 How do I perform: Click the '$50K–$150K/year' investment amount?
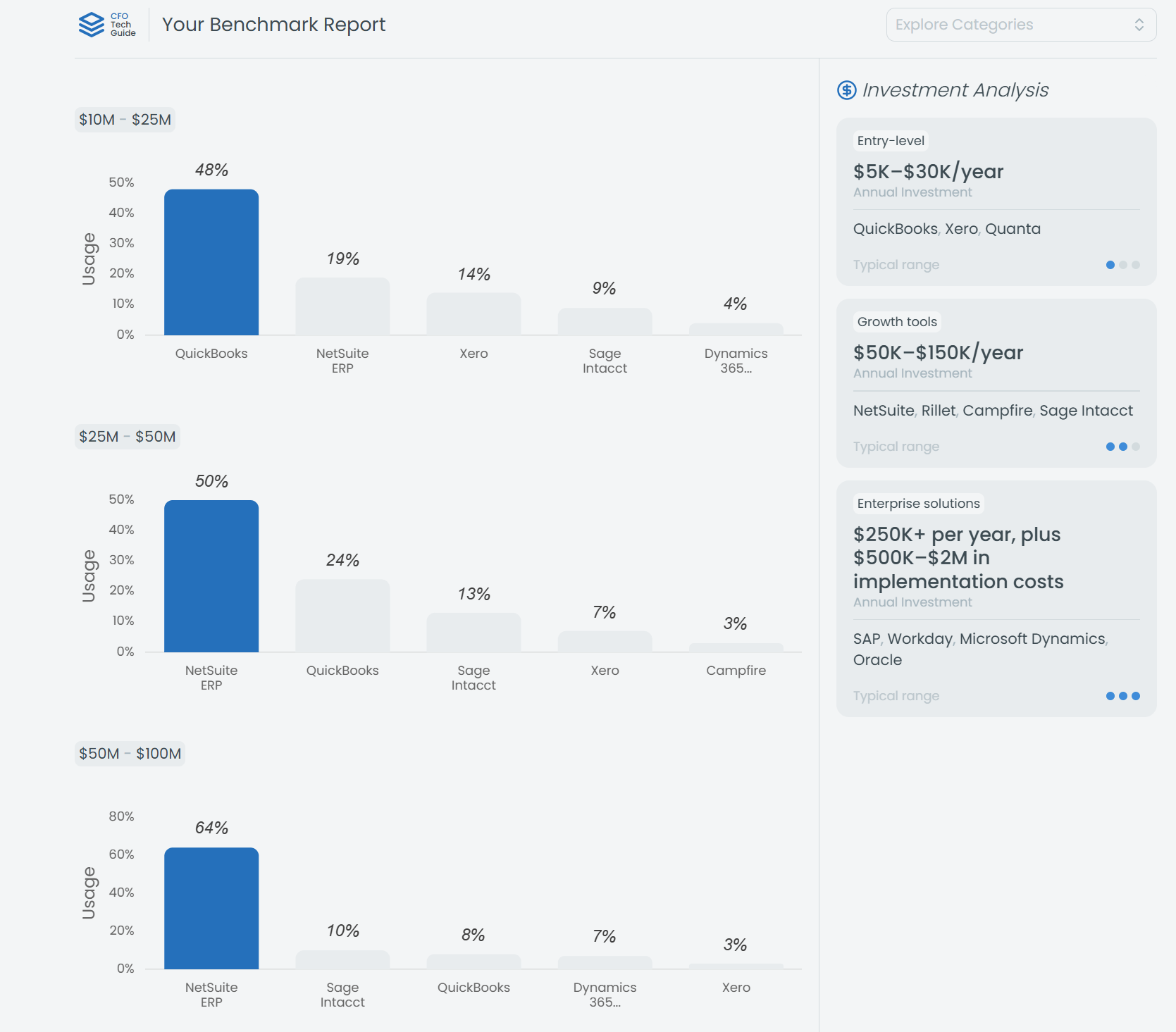click(x=938, y=352)
